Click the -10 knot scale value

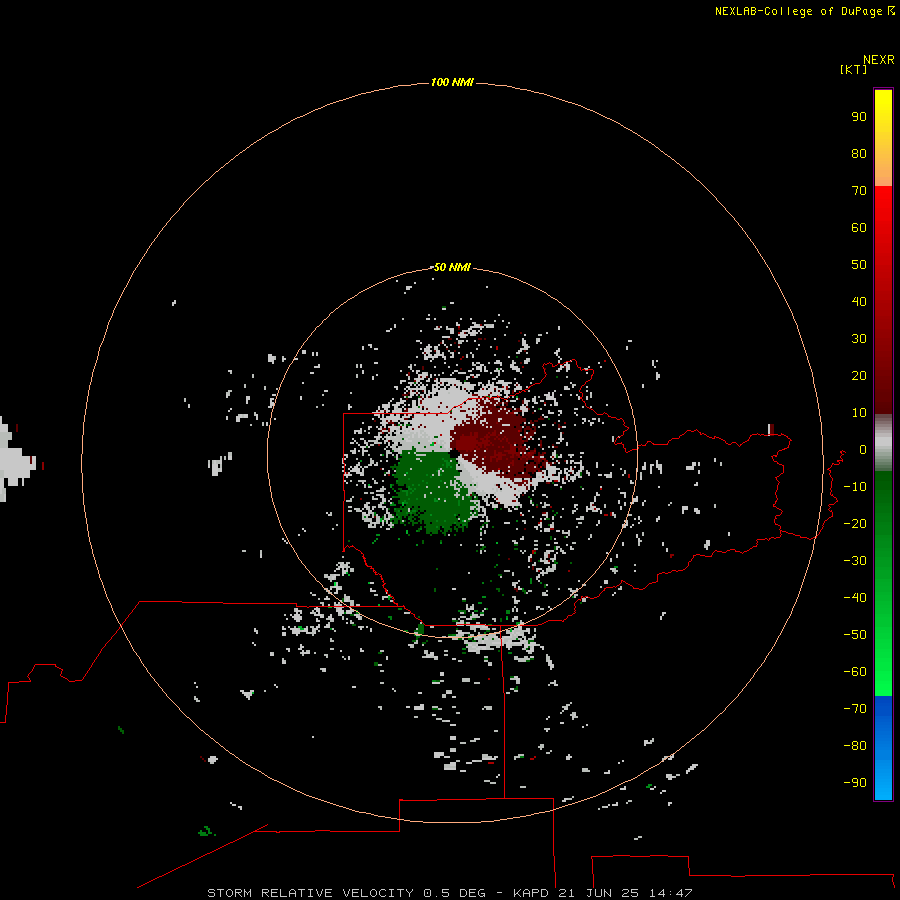coord(855,487)
